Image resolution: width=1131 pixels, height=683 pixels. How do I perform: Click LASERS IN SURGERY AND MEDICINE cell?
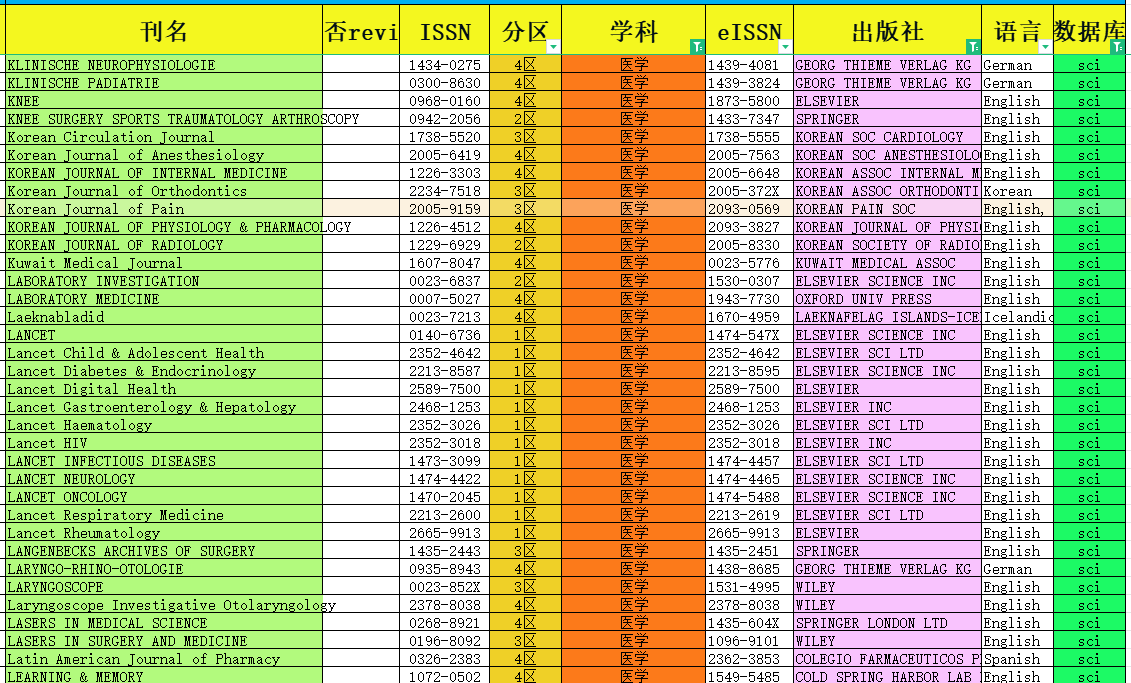pos(164,642)
